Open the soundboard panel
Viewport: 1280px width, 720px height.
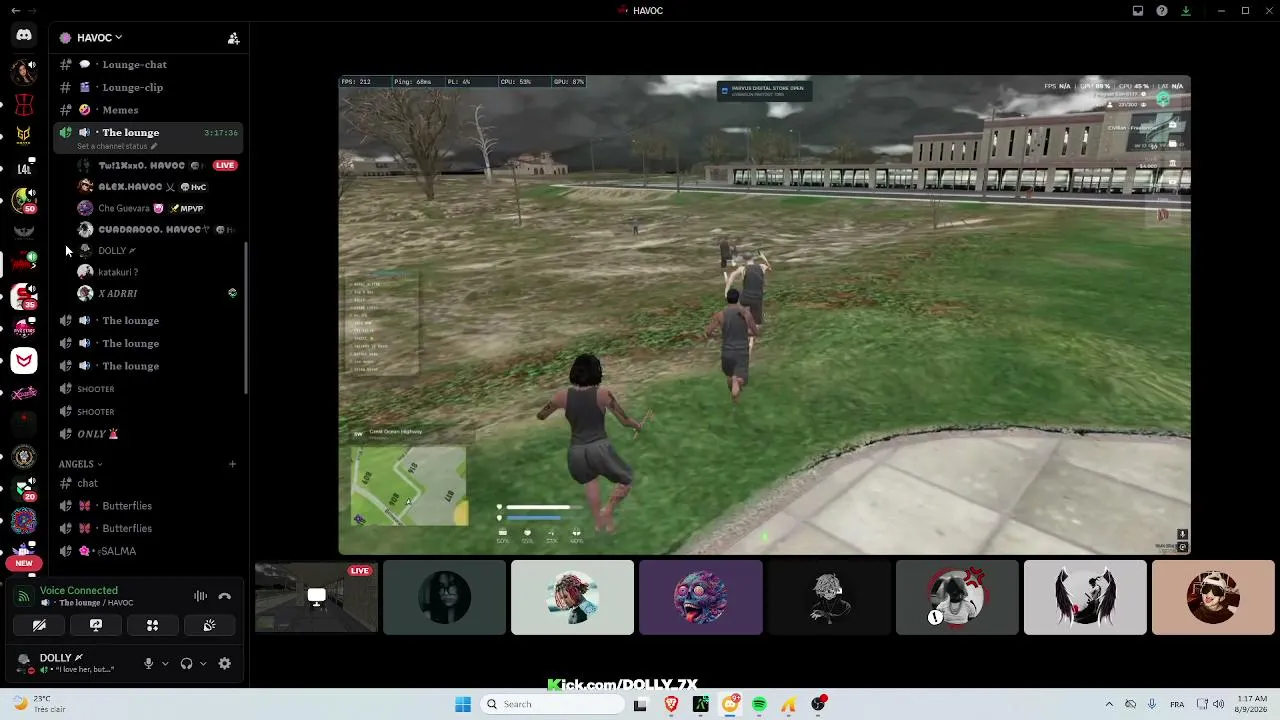[x=209, y=625]
